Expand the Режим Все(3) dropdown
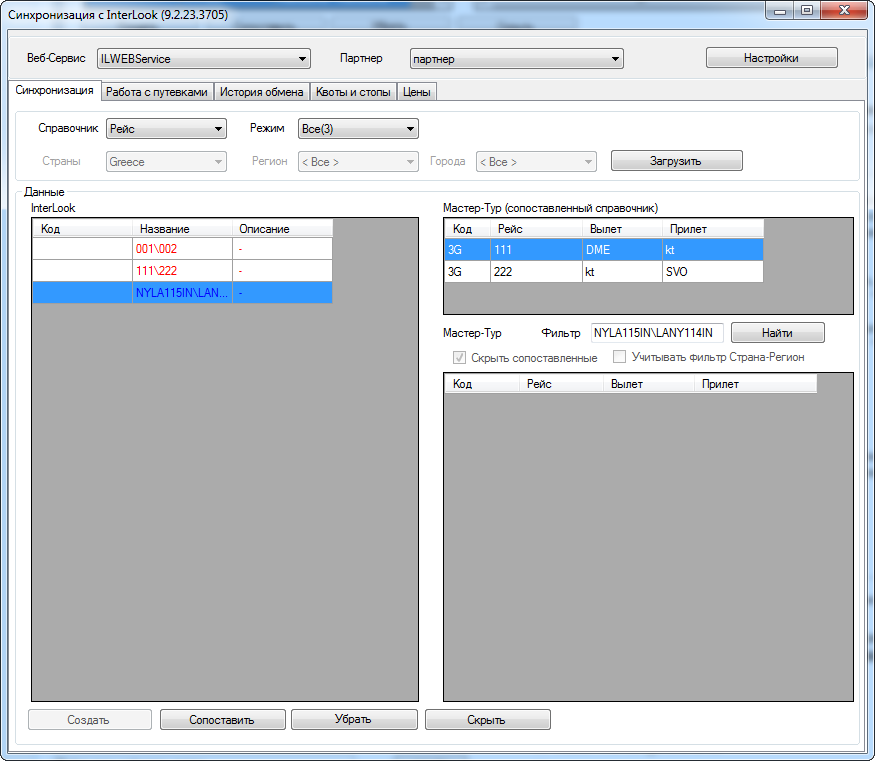Image resolution: width=875 pixels, height=761 pixels. tap(358, 129)
